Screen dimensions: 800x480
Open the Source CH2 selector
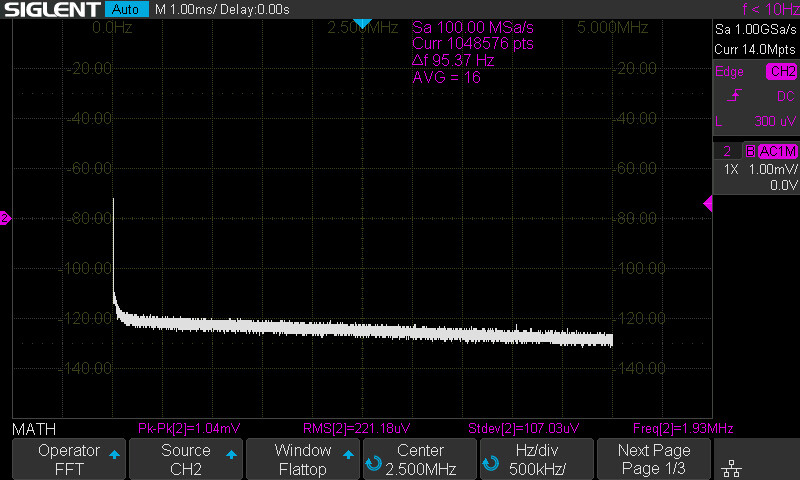(x=186, y=459)
